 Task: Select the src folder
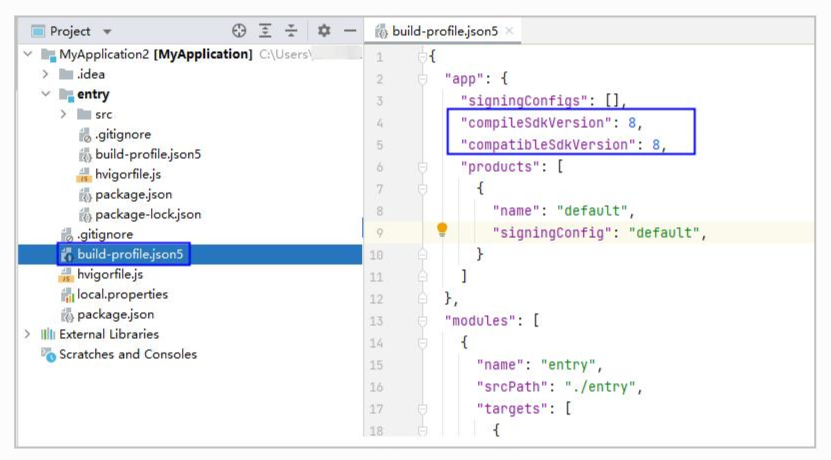pyautogui.click(x=103, y=114)
